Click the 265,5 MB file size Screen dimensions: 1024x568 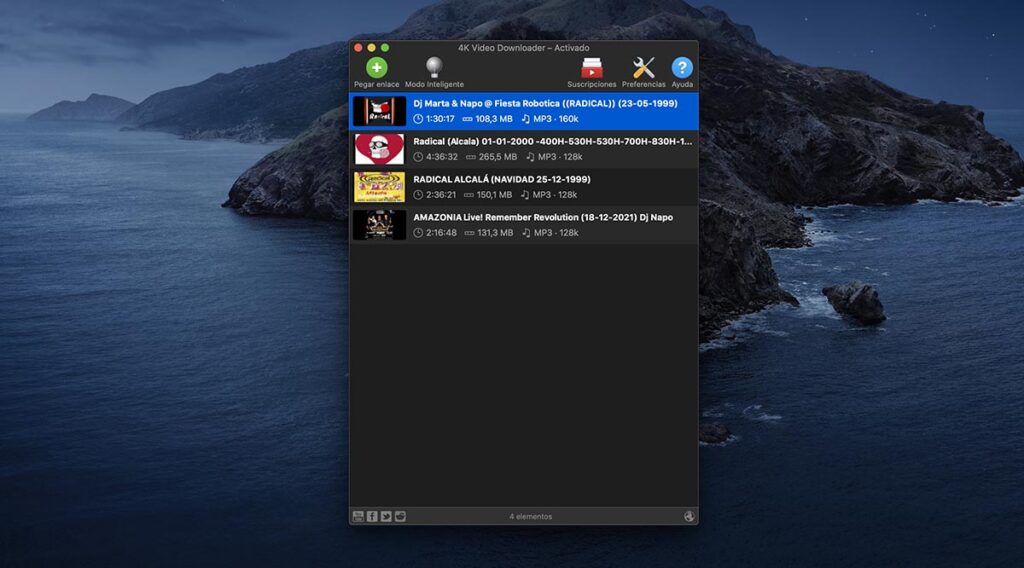(498, 157)
